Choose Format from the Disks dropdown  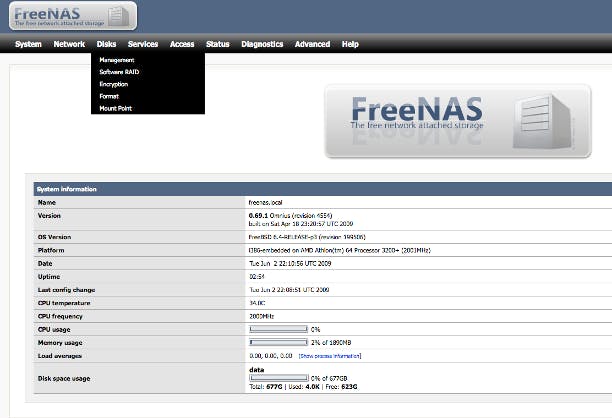click(109, 96)
